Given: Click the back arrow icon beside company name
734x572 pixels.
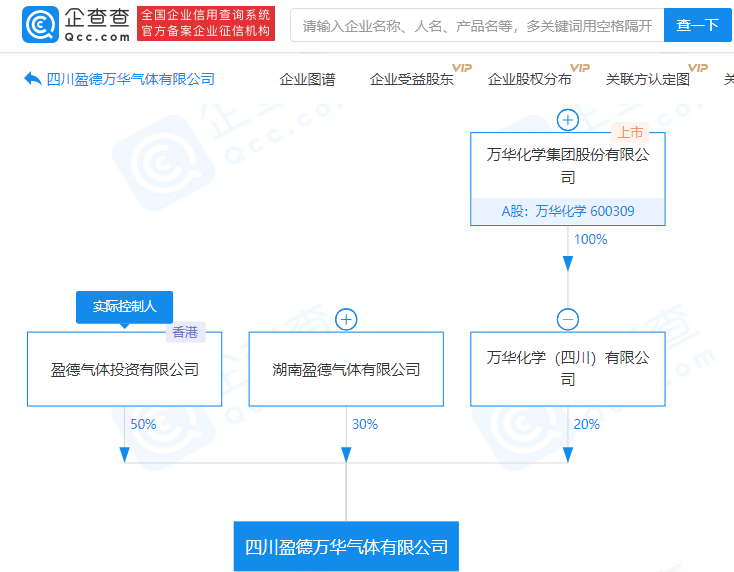Looking at the screenshot, I should [x=32, y=79].
